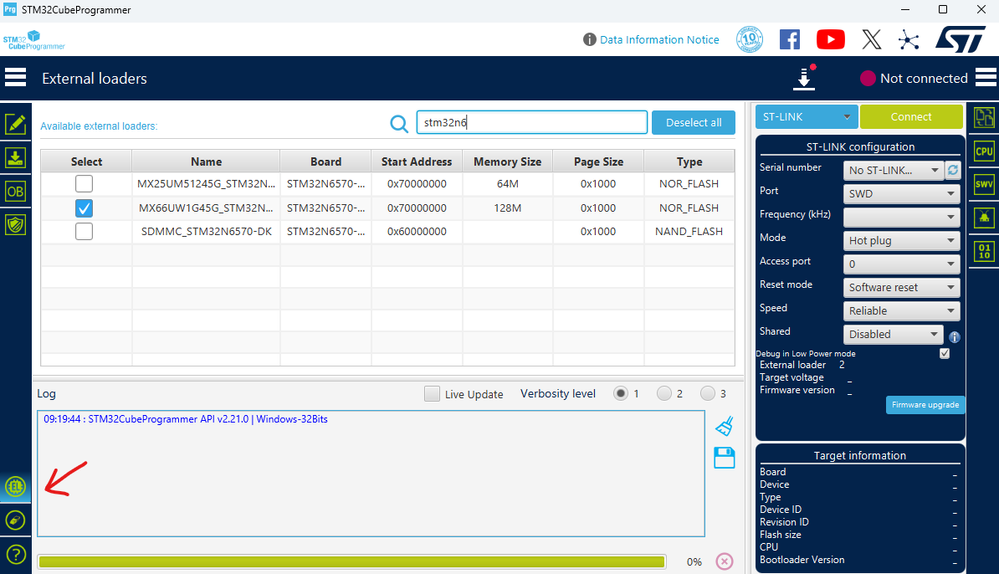
Task: Open the Speed Reliable dropdown
Action: click(x=902, y=310)
